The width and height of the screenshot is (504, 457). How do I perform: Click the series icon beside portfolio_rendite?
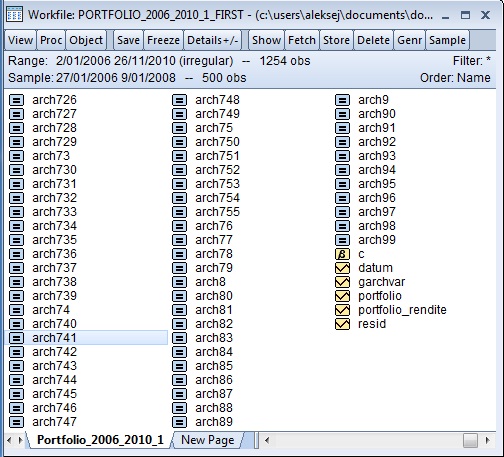coord(342,310)
